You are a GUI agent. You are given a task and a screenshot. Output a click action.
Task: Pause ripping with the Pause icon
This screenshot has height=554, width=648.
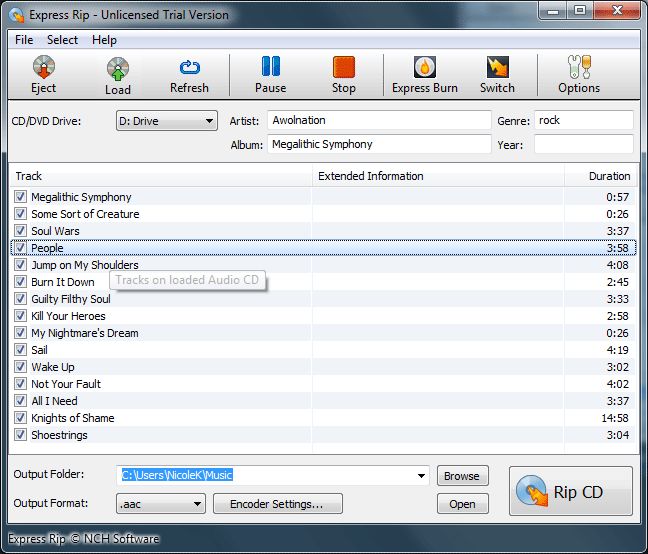pos(270,69)
